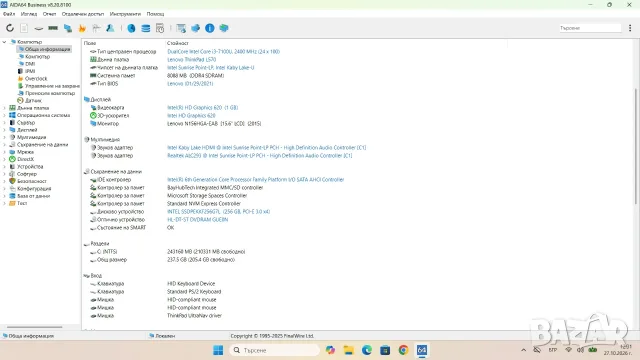640x360 pixels.
Task: Open Copilot from the taskbar
Action: coord(330,350)
